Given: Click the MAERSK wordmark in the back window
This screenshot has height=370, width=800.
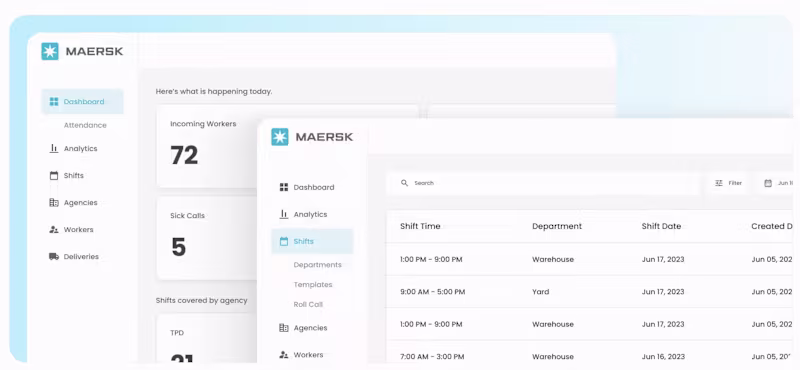Looking at the screenshot, I should pos(94,52).
